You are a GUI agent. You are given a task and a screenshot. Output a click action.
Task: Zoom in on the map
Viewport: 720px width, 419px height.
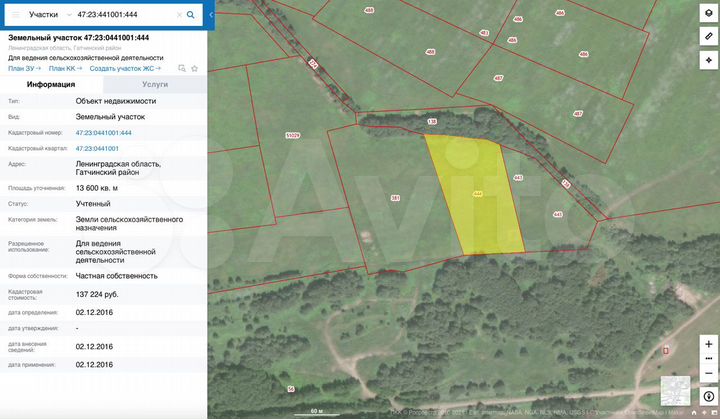[708, 344]
